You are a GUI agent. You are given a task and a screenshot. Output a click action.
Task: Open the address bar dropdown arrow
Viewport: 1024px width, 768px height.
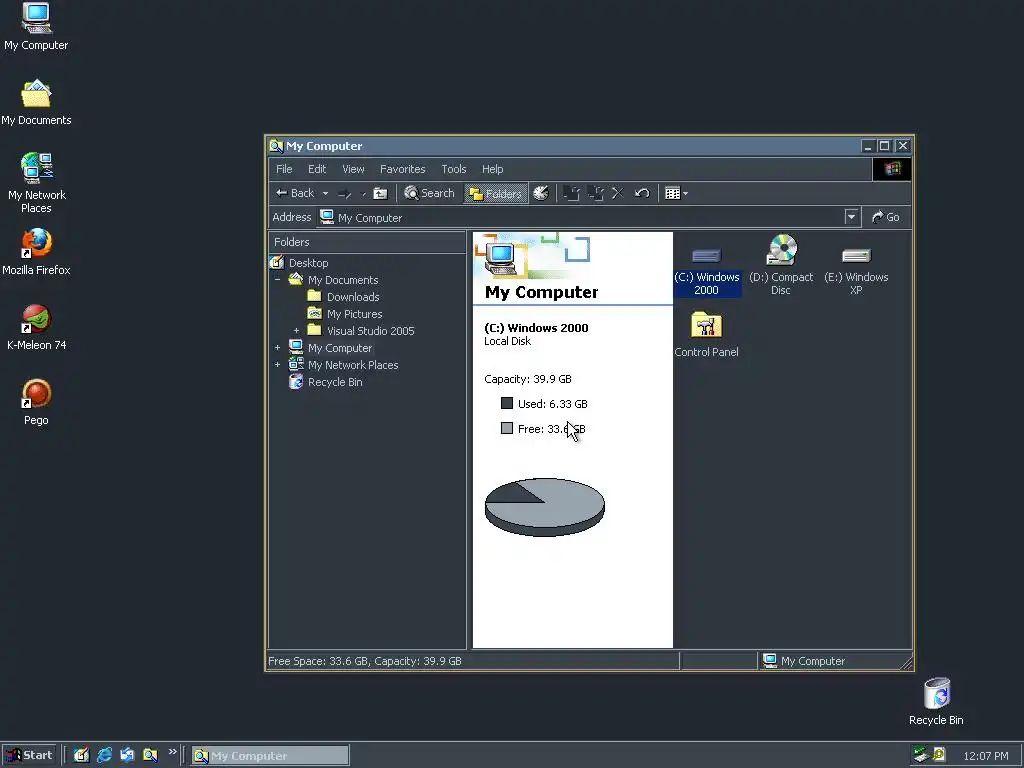pyautogui.click(x=851, y=217)
